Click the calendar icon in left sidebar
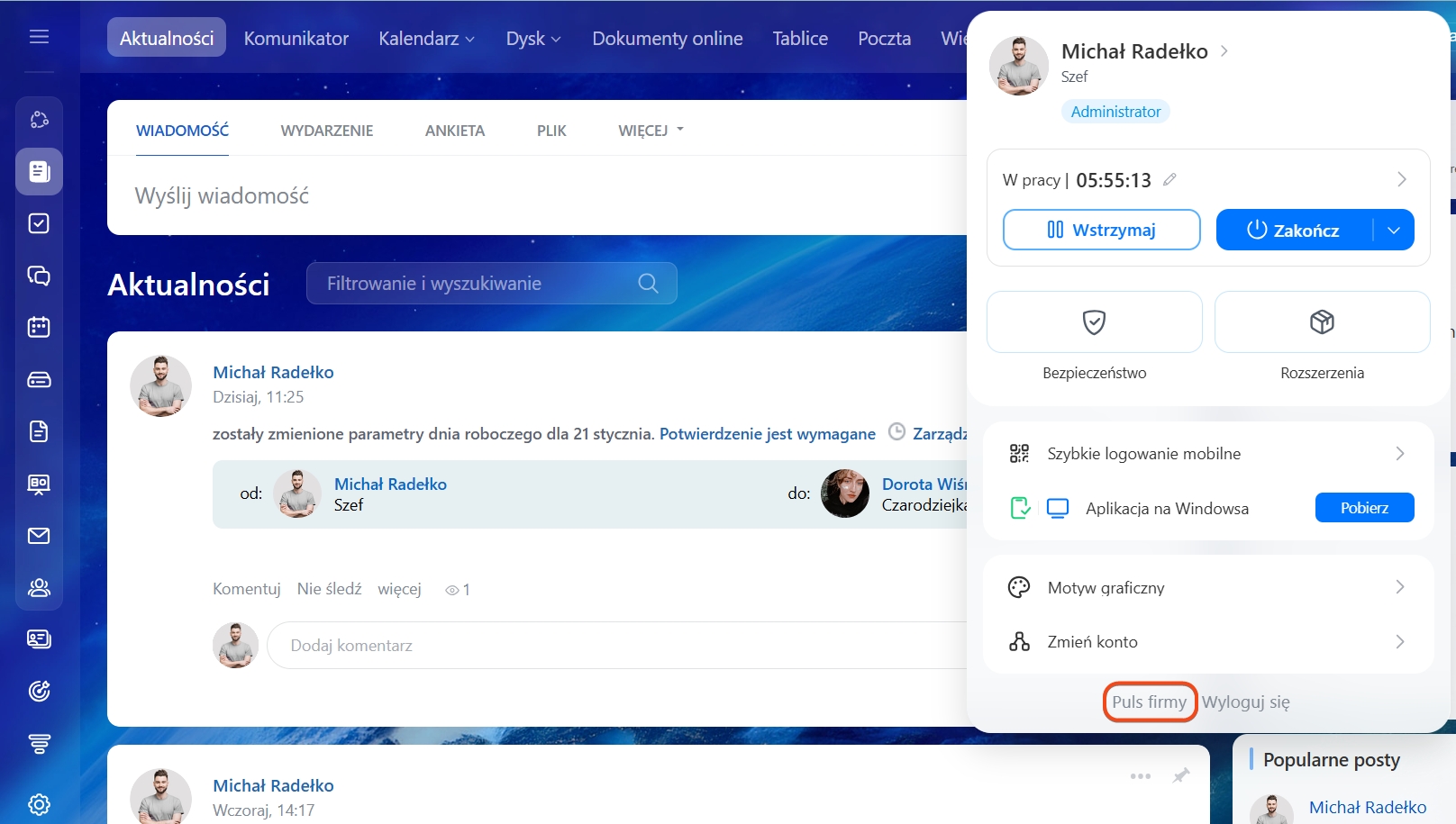 click(39, 327)
